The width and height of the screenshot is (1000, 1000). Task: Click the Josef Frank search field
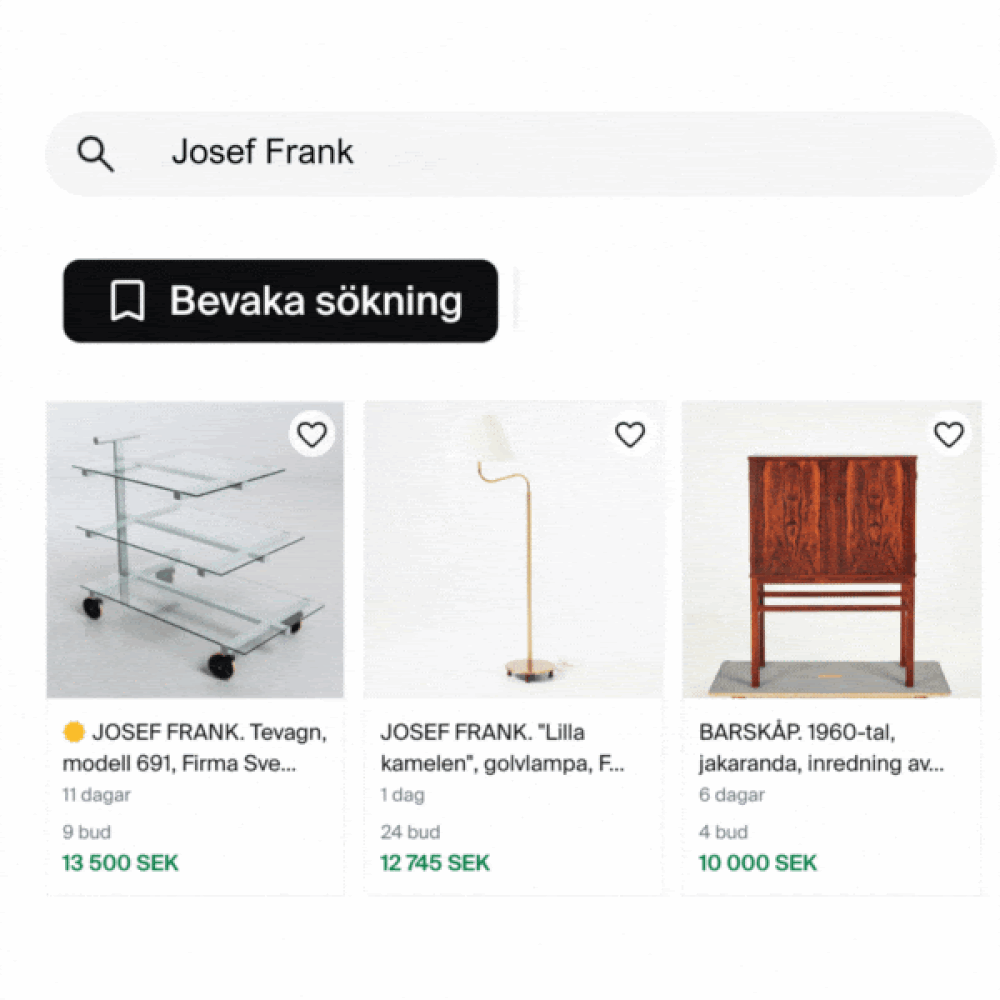point(520,153)
